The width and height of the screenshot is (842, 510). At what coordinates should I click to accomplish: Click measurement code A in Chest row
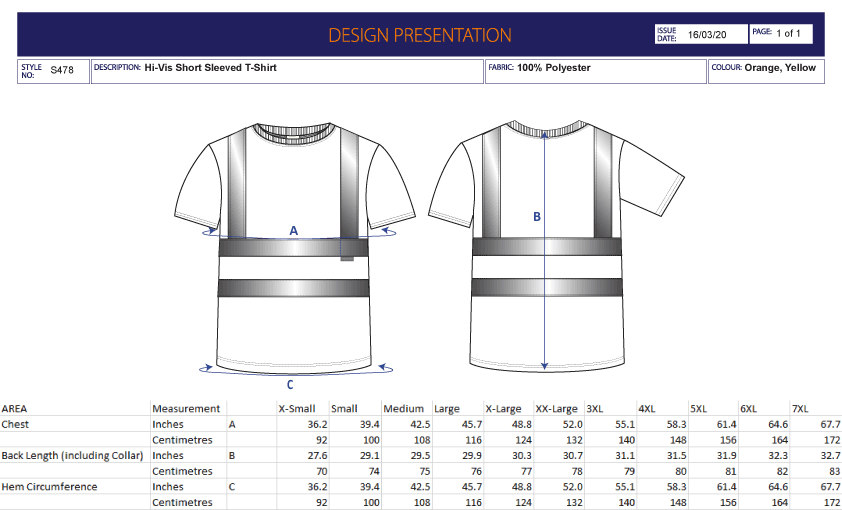point(232,425)
